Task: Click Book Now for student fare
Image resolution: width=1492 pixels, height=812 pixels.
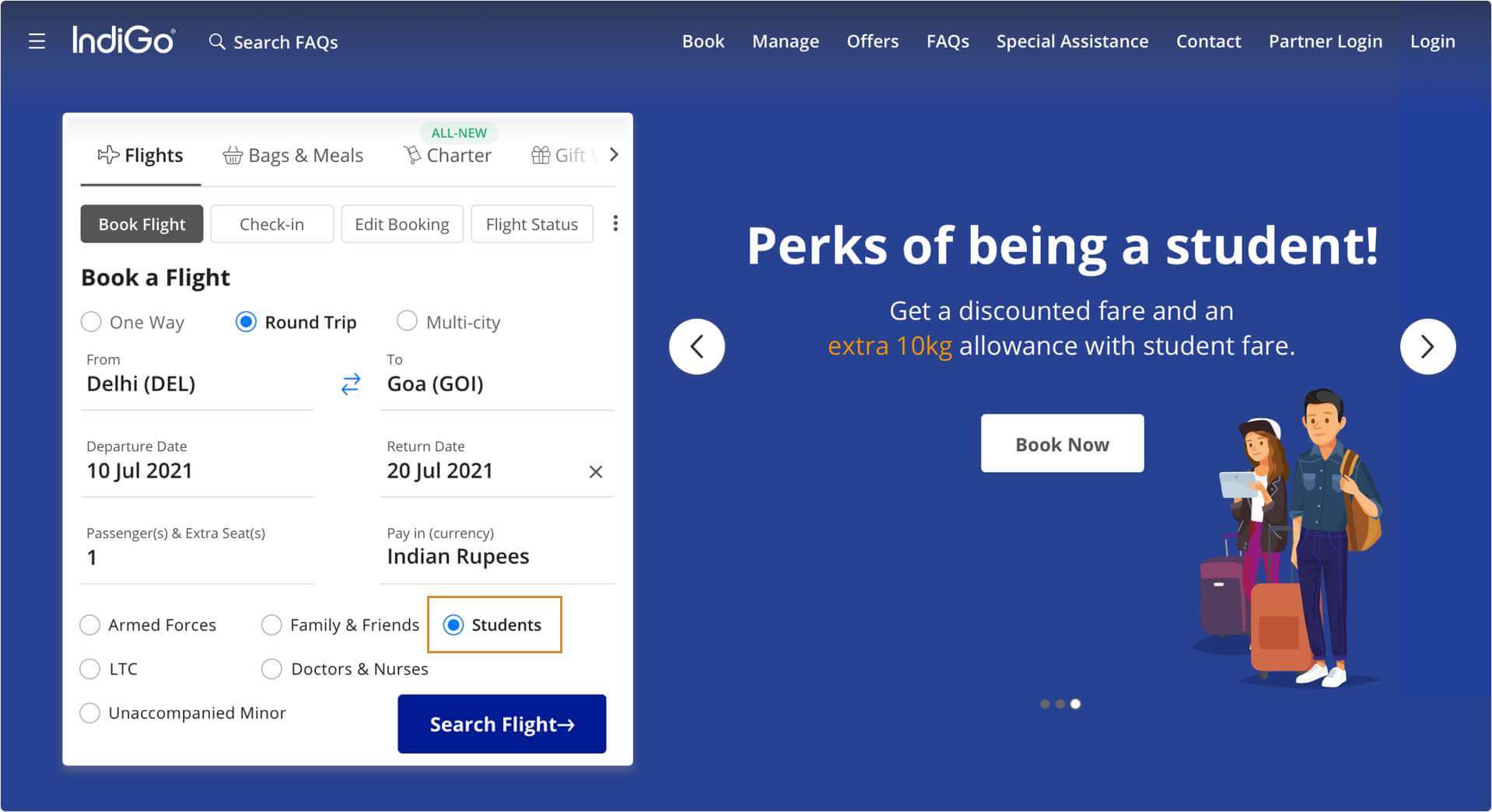Action: 1061,443
